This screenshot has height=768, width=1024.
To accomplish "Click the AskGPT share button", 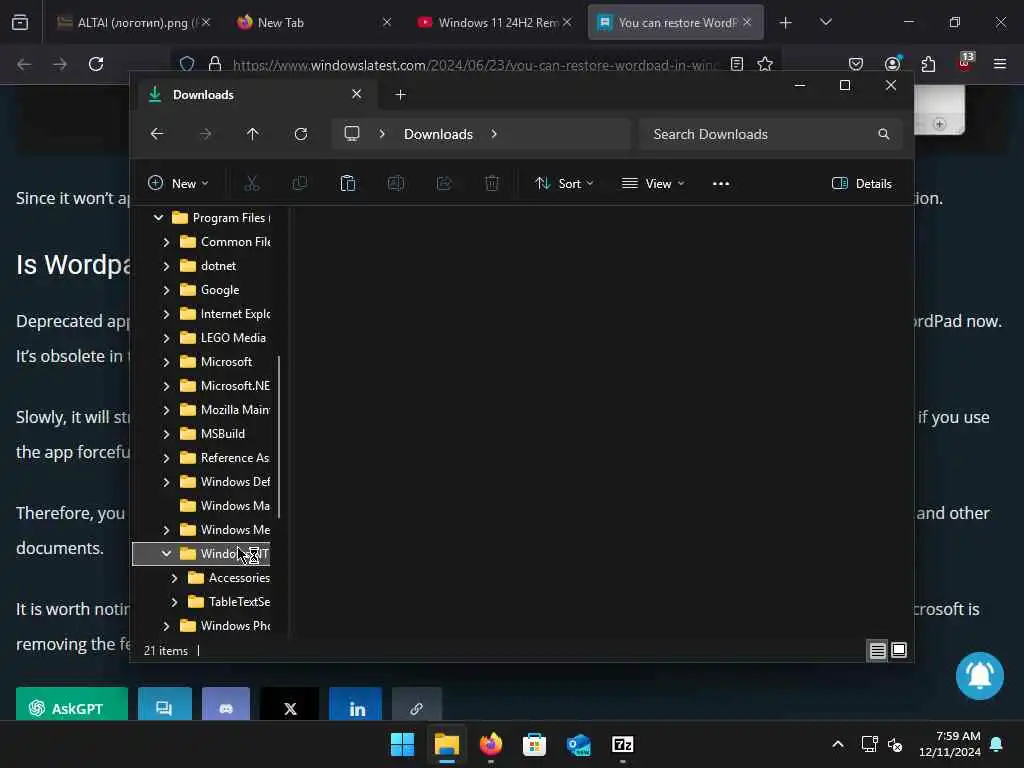I will click(x=72, y=705).
